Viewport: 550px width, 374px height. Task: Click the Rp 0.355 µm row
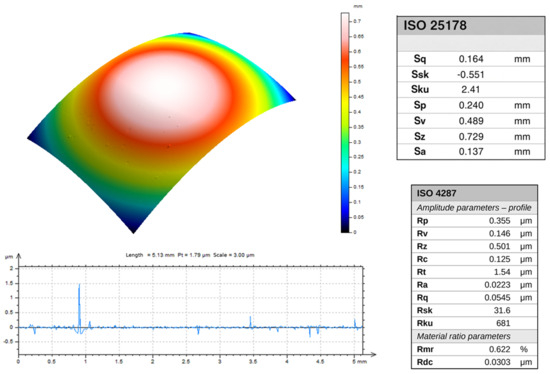474,221
